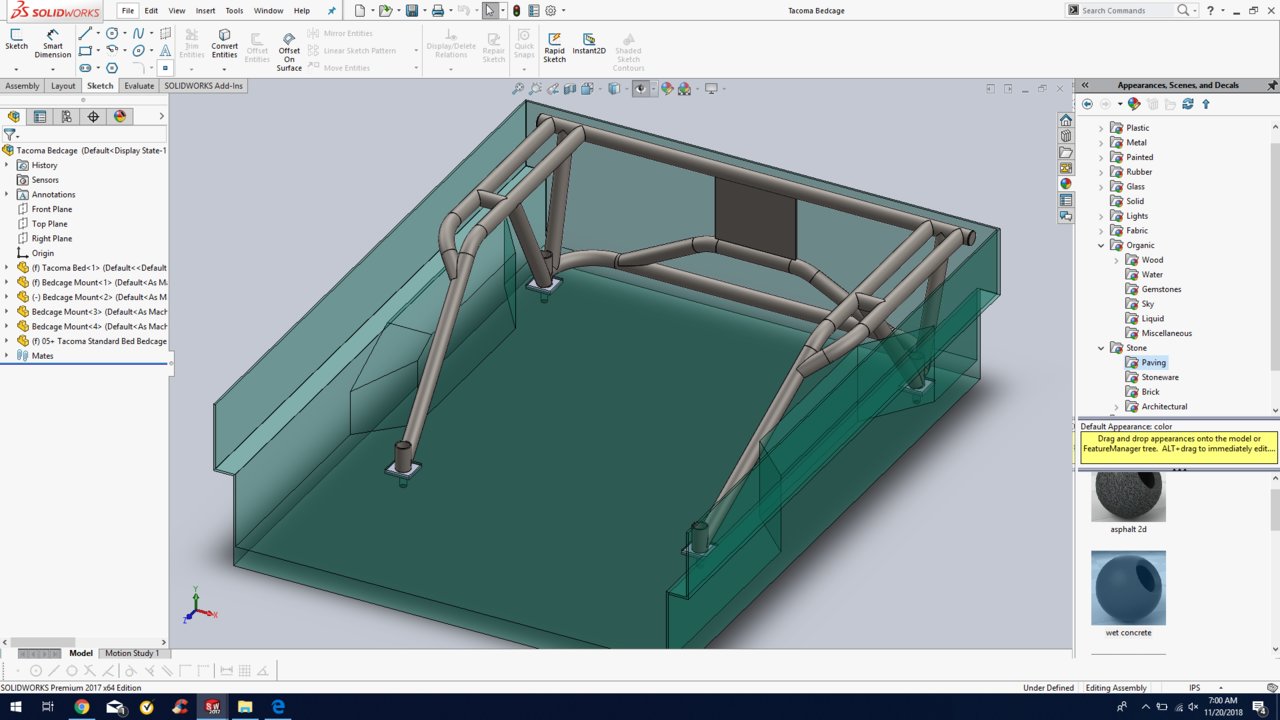Open the Design Library task pane icon

(x=1065, y=136)
